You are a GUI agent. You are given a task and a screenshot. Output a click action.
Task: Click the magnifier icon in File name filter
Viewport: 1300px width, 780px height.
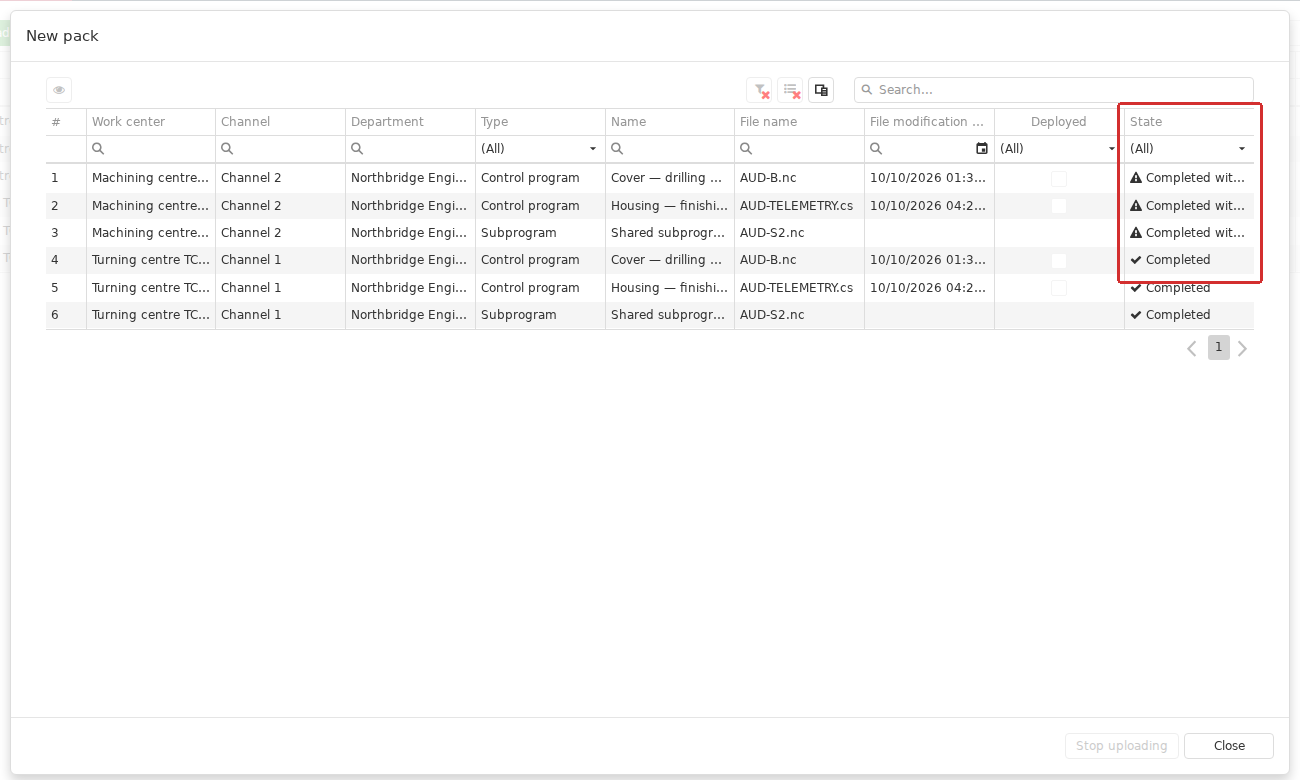pos(746,149)
